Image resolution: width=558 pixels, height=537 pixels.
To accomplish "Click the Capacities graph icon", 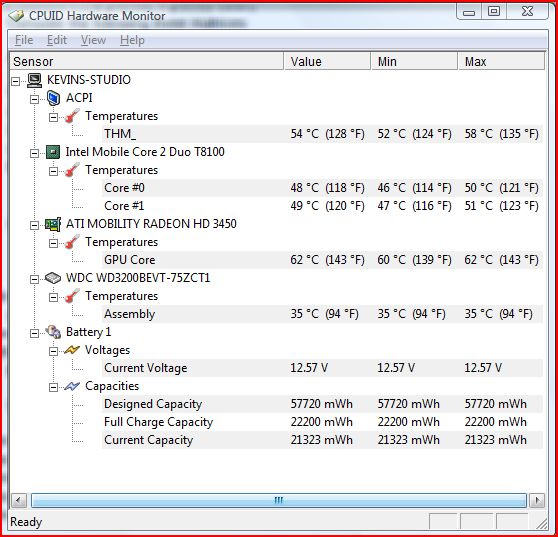I will [x=72, y=386].
